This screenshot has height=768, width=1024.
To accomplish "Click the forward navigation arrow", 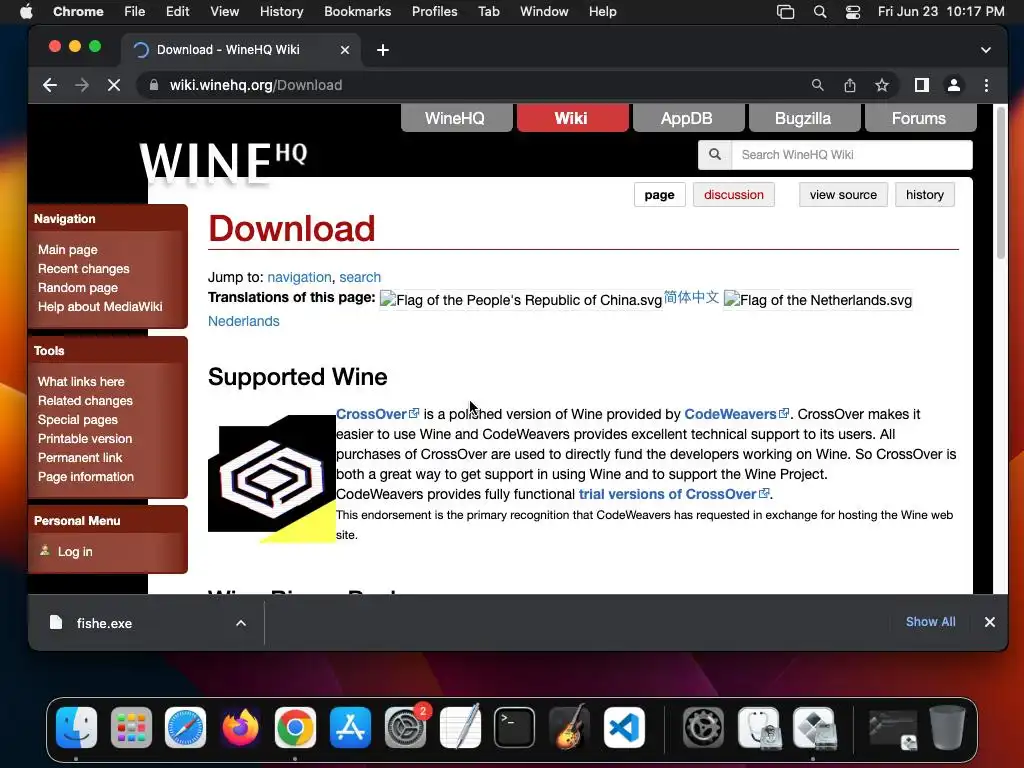I will [x=82, y=85].
